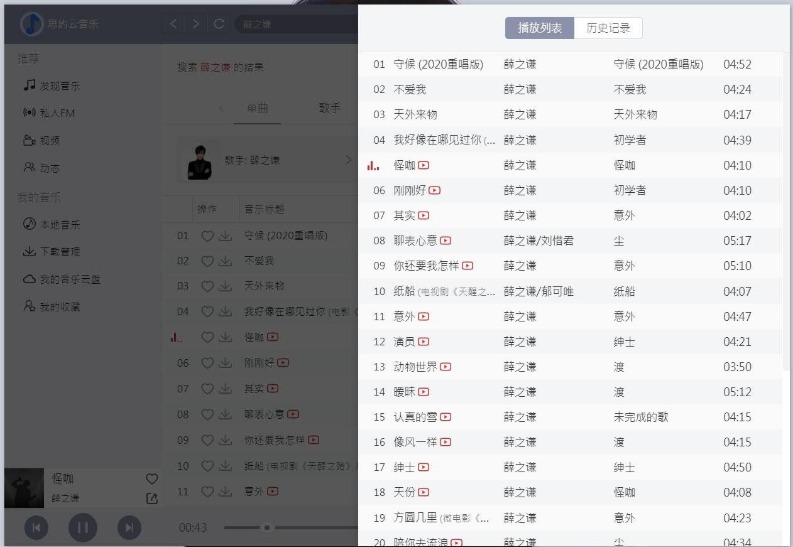Click the left chevron beside 单曲 tab
Screen dimensions: 793x547
(221, 108)
